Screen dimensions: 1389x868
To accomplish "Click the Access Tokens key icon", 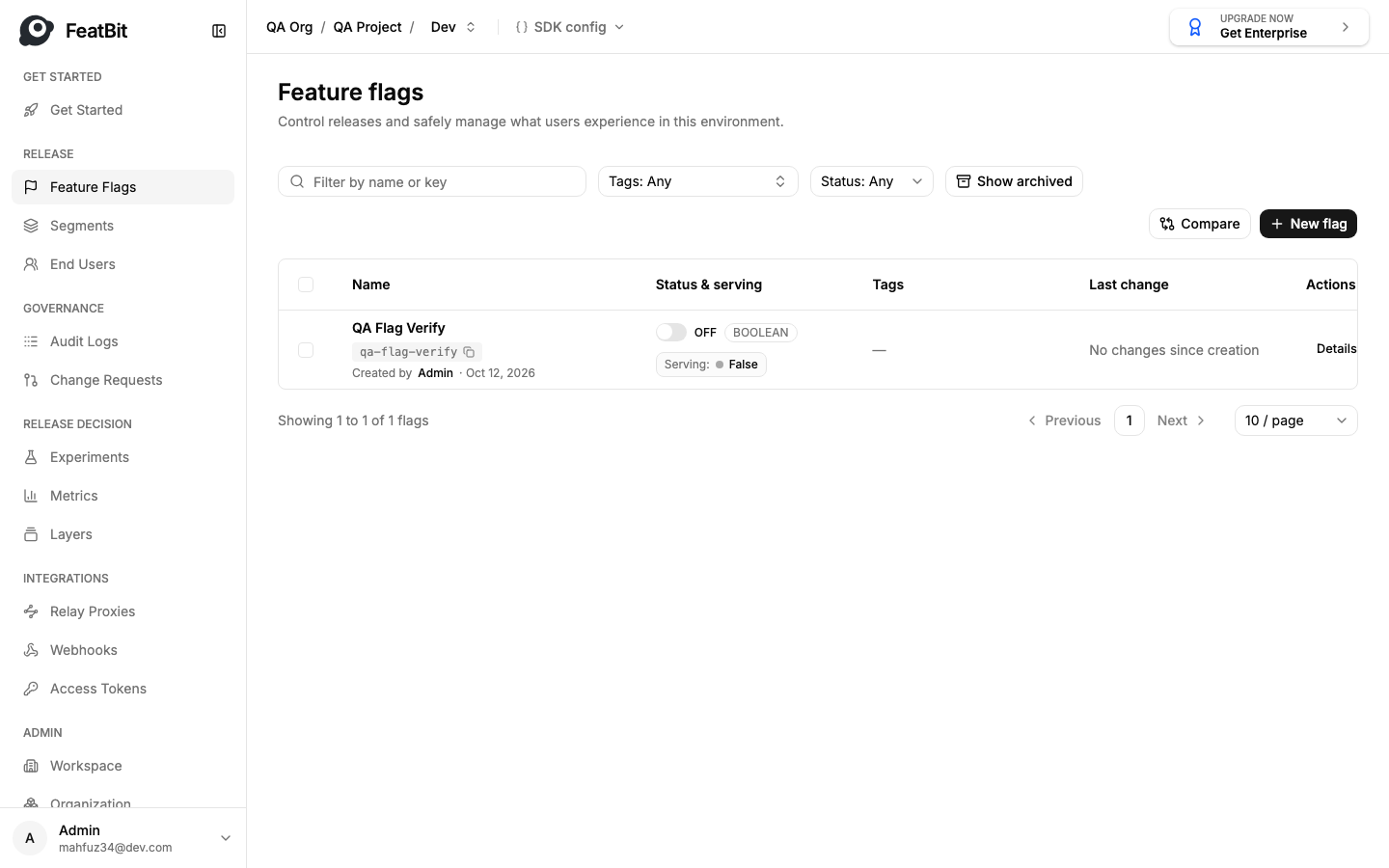I will (x=31, y=689).
